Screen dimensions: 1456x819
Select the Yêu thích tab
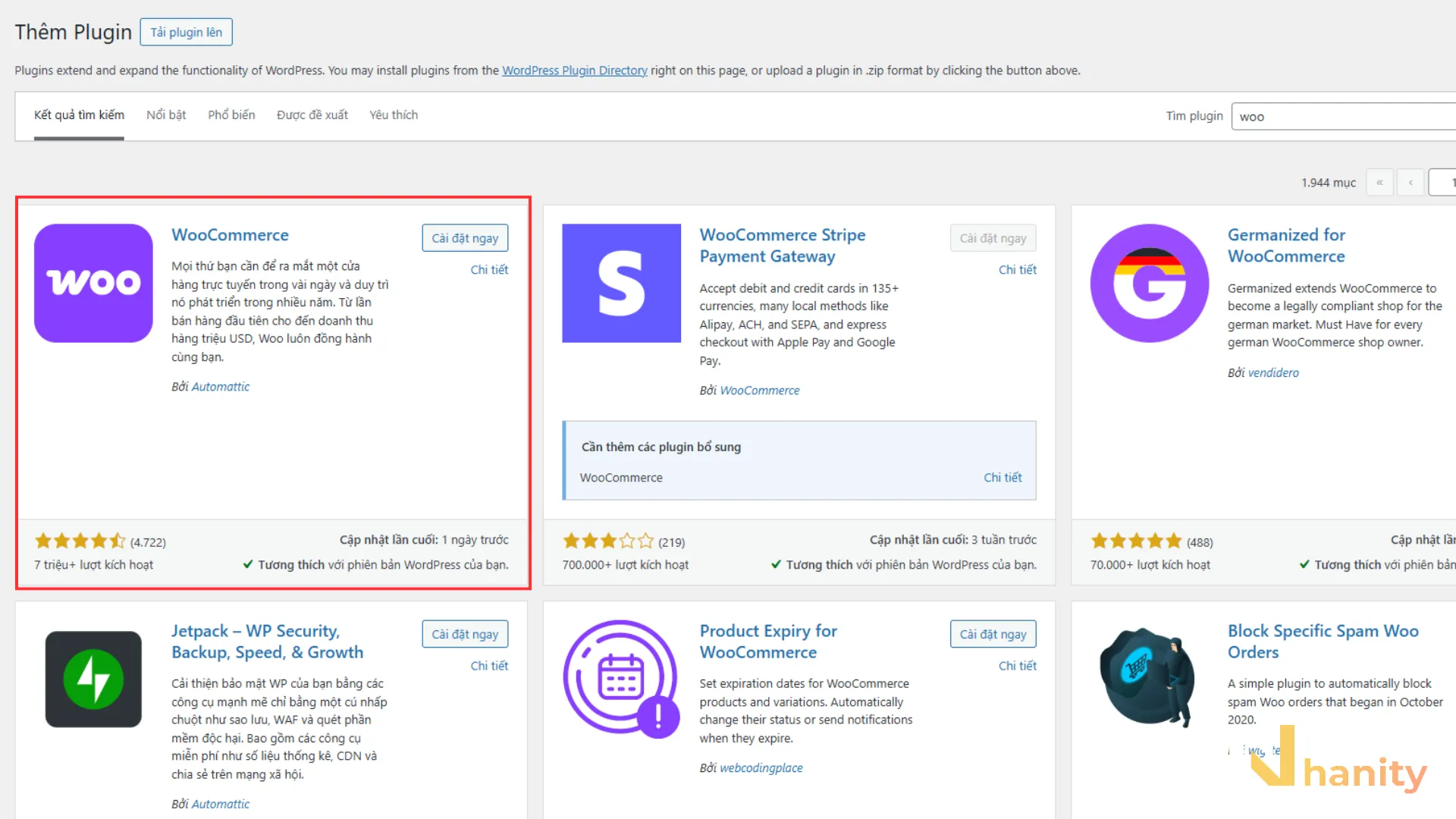coord(394,115)
